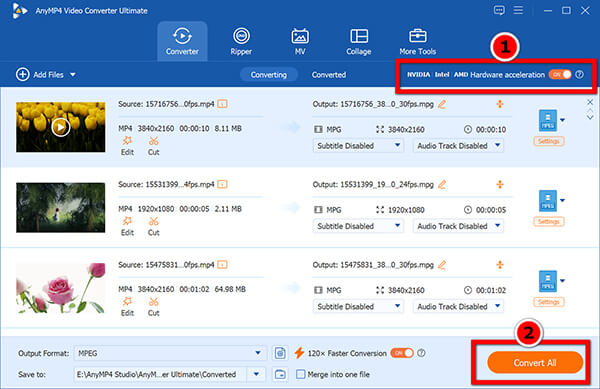Screen dimensions: 600x389
Task: Choose MPEG format icon for second video
Action: pos(548,201)
